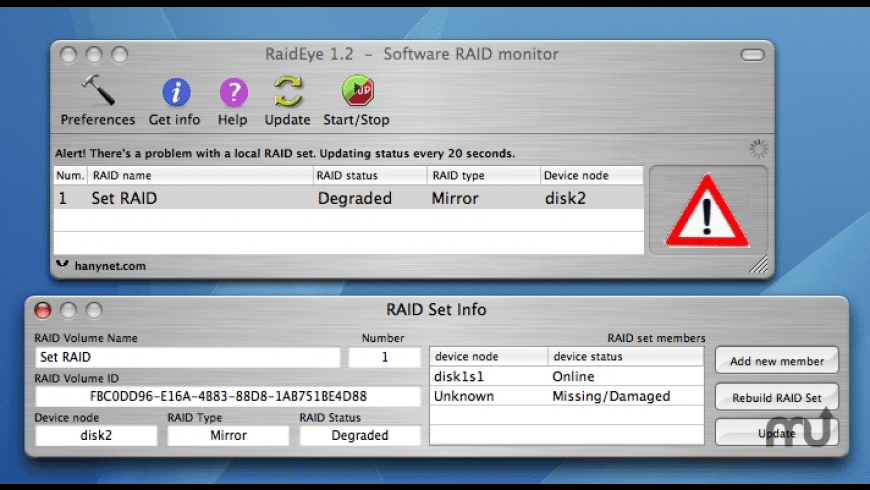Click the Update arrows icon

point(288,94)
